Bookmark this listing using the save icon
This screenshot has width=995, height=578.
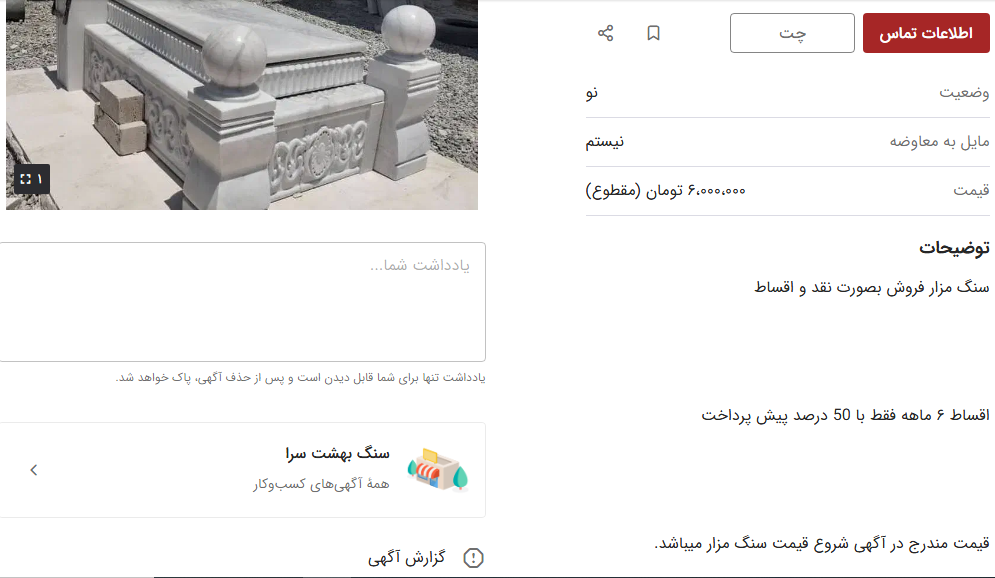click(x=654, y=32)
